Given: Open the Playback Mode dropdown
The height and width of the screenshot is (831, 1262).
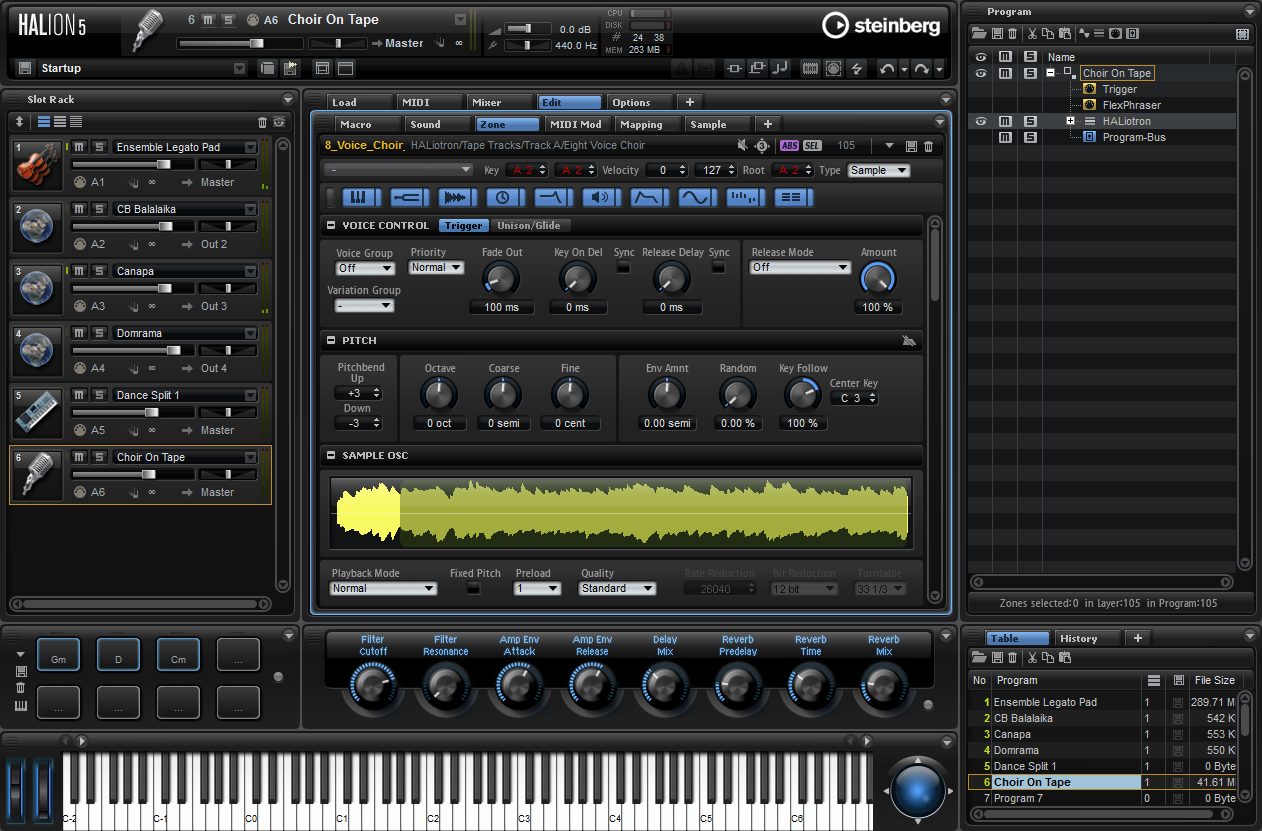Looking at the screenshot, I should [x=384, y=589].
